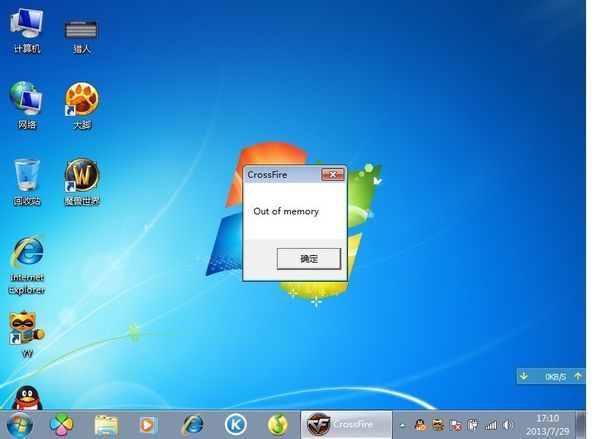Click the Show desktop strip
The height and width of the screenshot is (439, 600).
[x=581, y=425]
